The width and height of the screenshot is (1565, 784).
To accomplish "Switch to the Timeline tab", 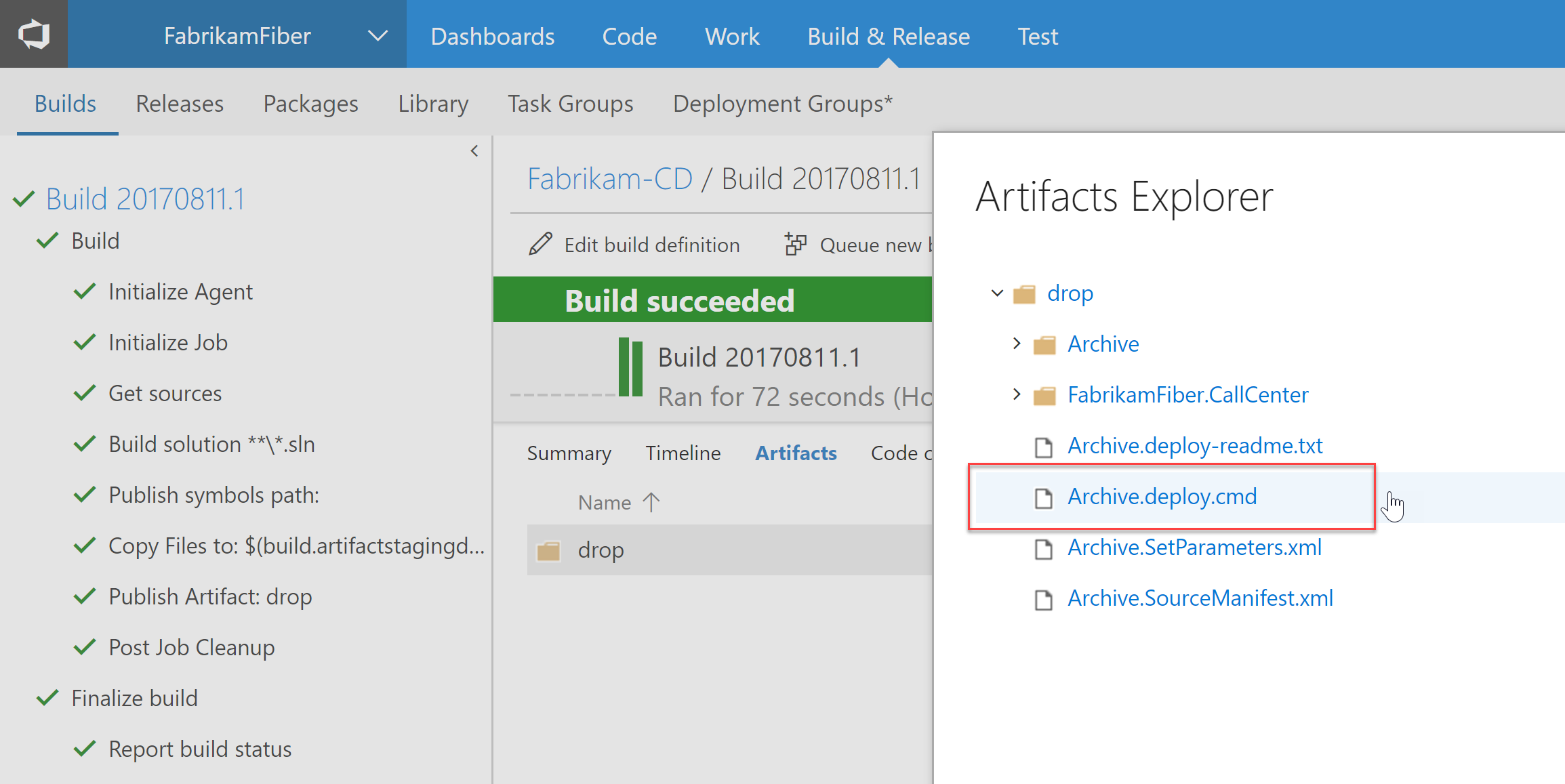I will [x=683, y=453].
